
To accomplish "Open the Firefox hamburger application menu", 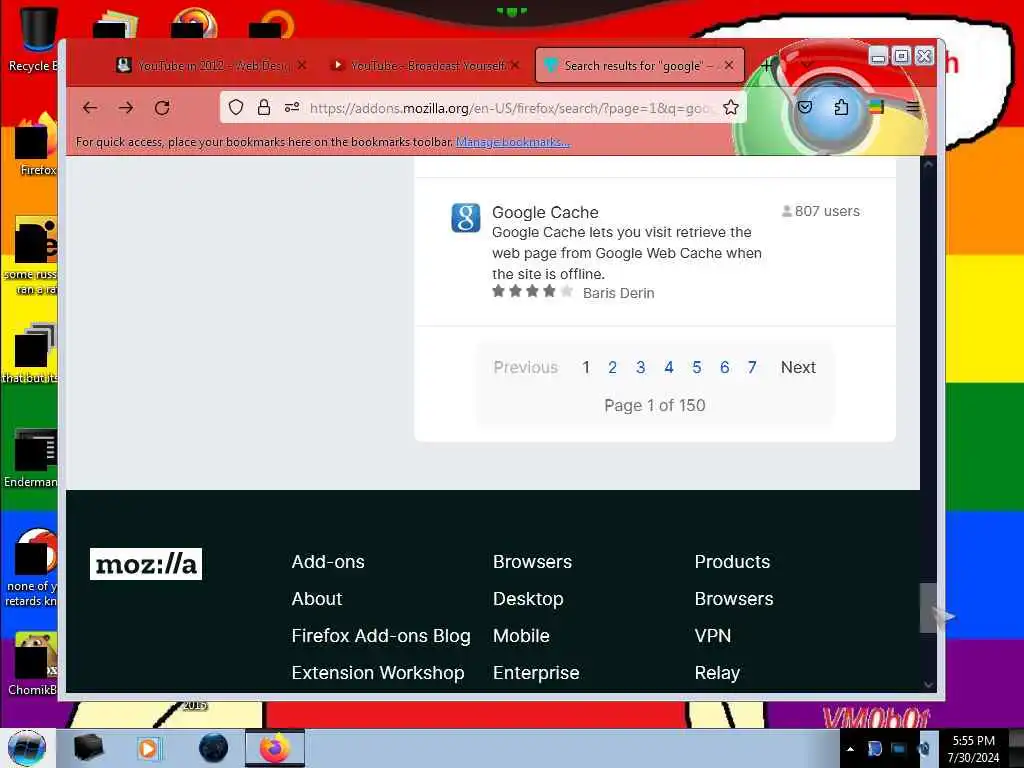I will point(913,107).
